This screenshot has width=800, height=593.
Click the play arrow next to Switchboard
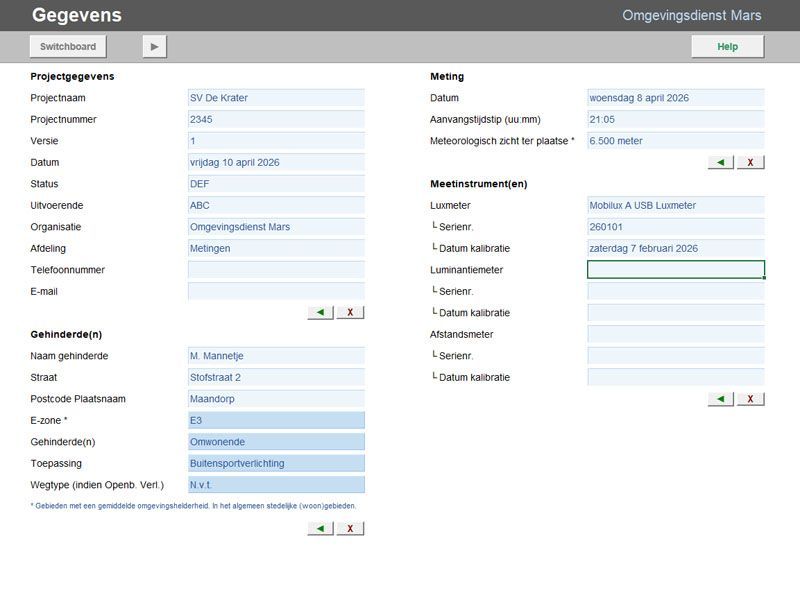[x=154, y=46]
